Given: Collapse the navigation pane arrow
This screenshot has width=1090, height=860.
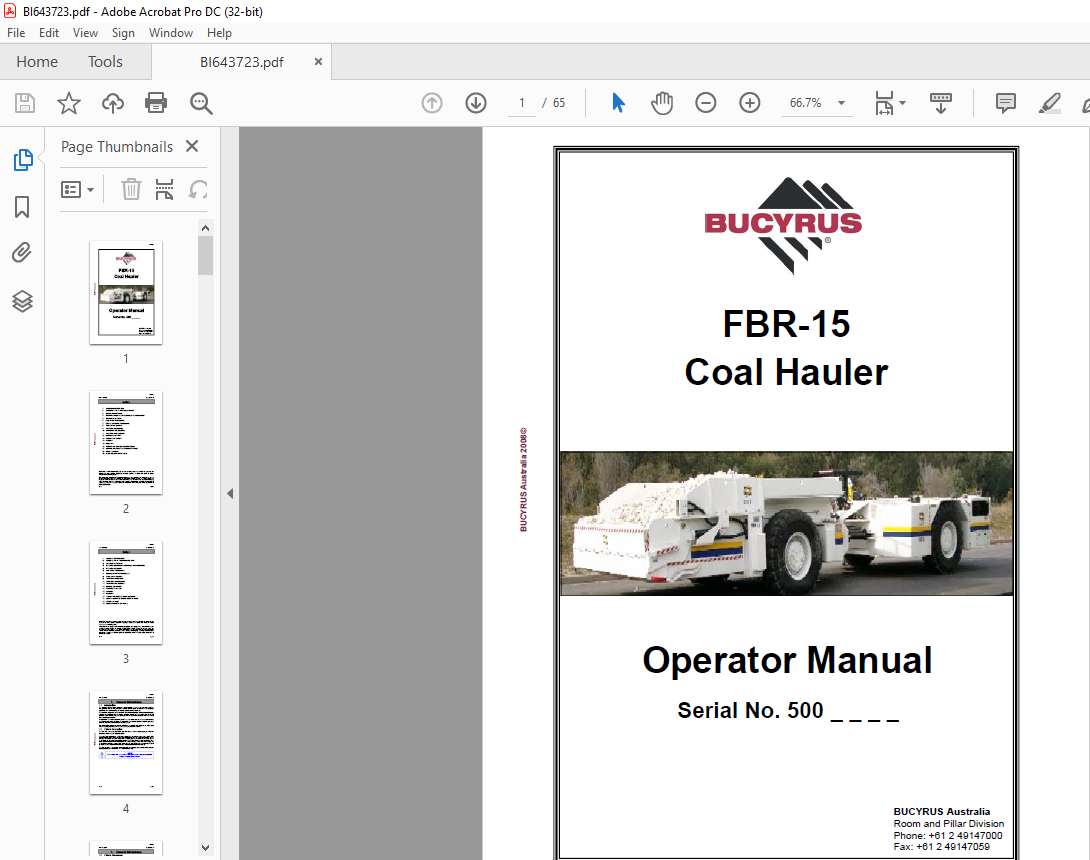Looking at the screenshot, I should click(230, 494).
